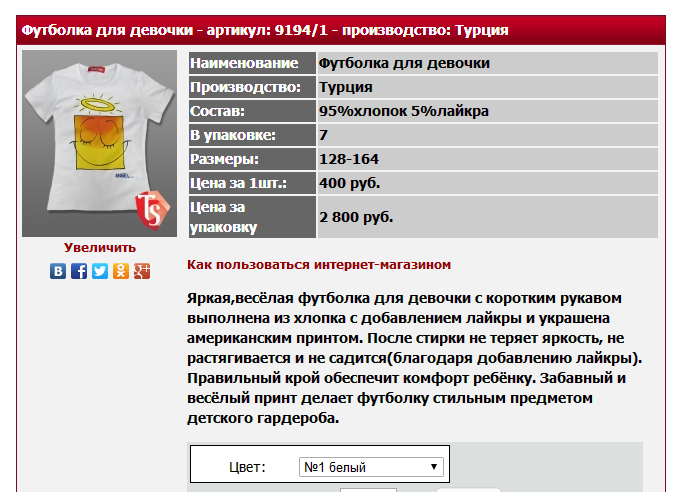
Task: Open Как пользоваться интернет-магазином link
Action: pos(319,265)
